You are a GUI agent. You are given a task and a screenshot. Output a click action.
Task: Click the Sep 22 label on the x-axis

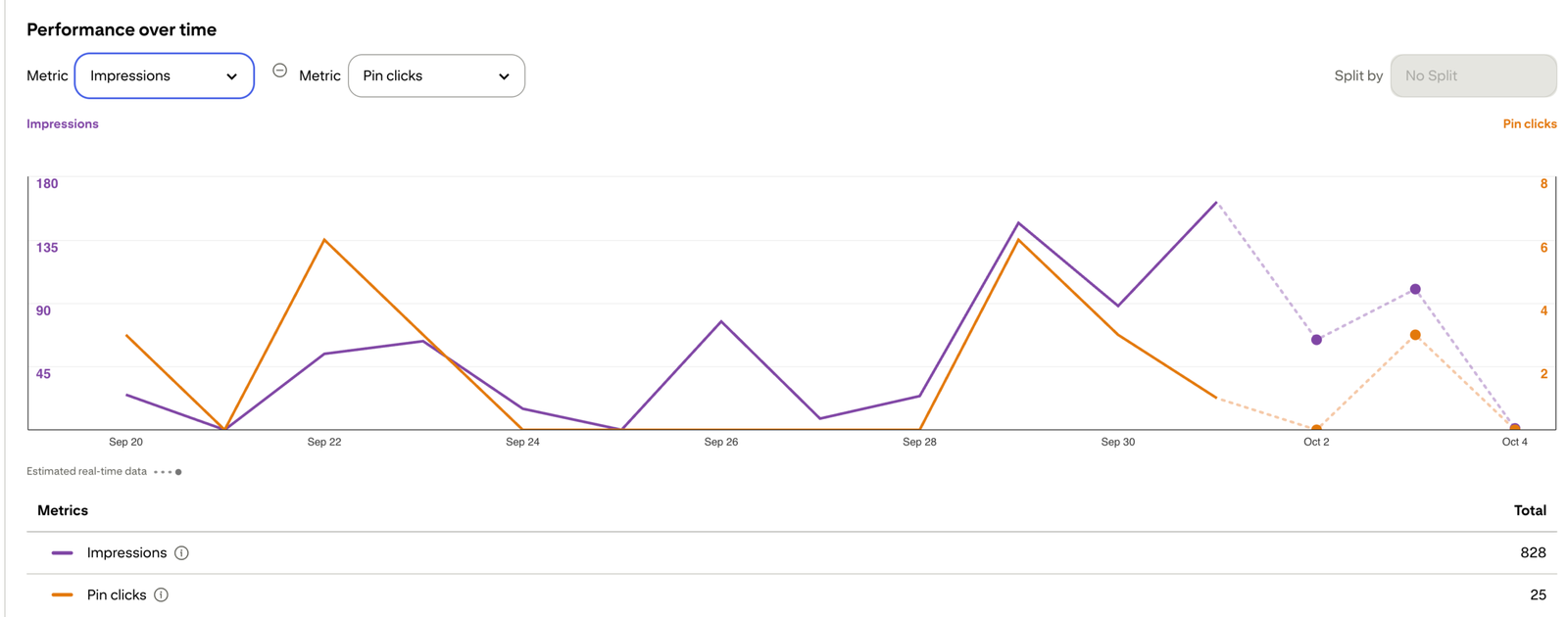coord(324,442)
